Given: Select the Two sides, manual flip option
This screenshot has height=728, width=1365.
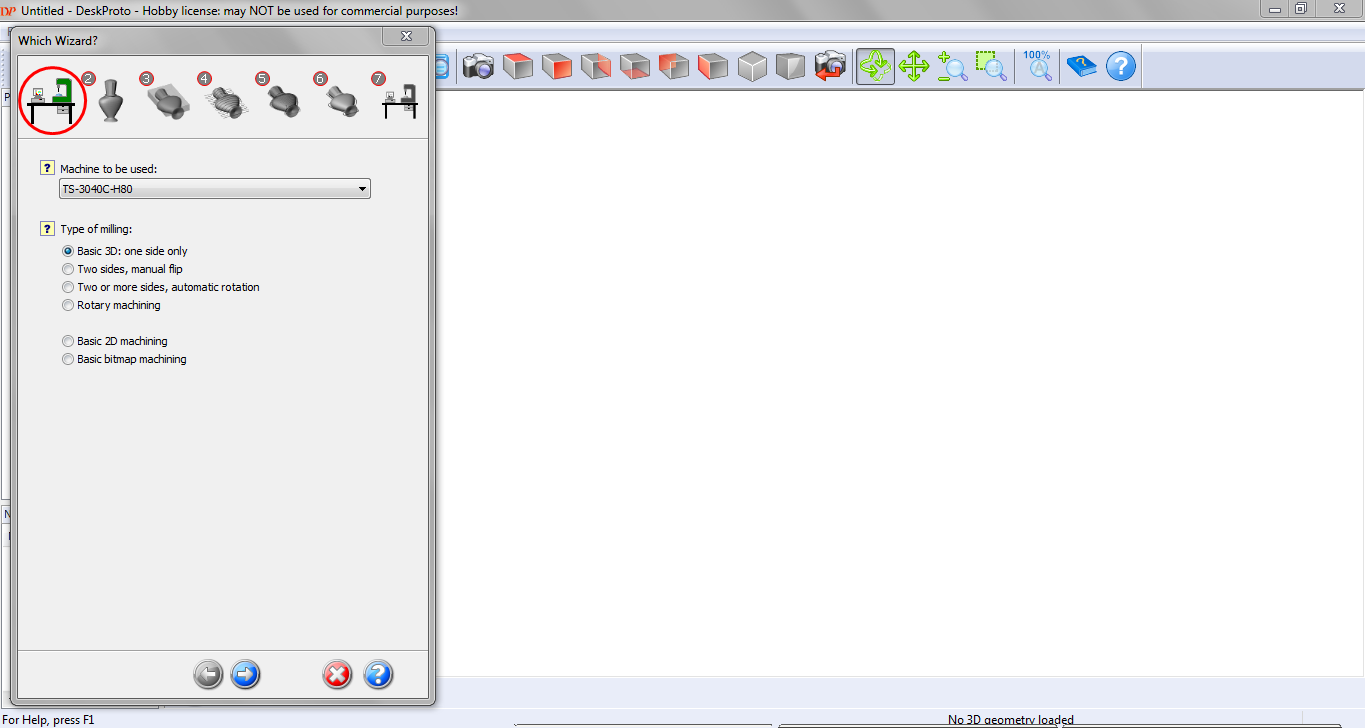Looking at the screenshot, I should coord(67,269).
